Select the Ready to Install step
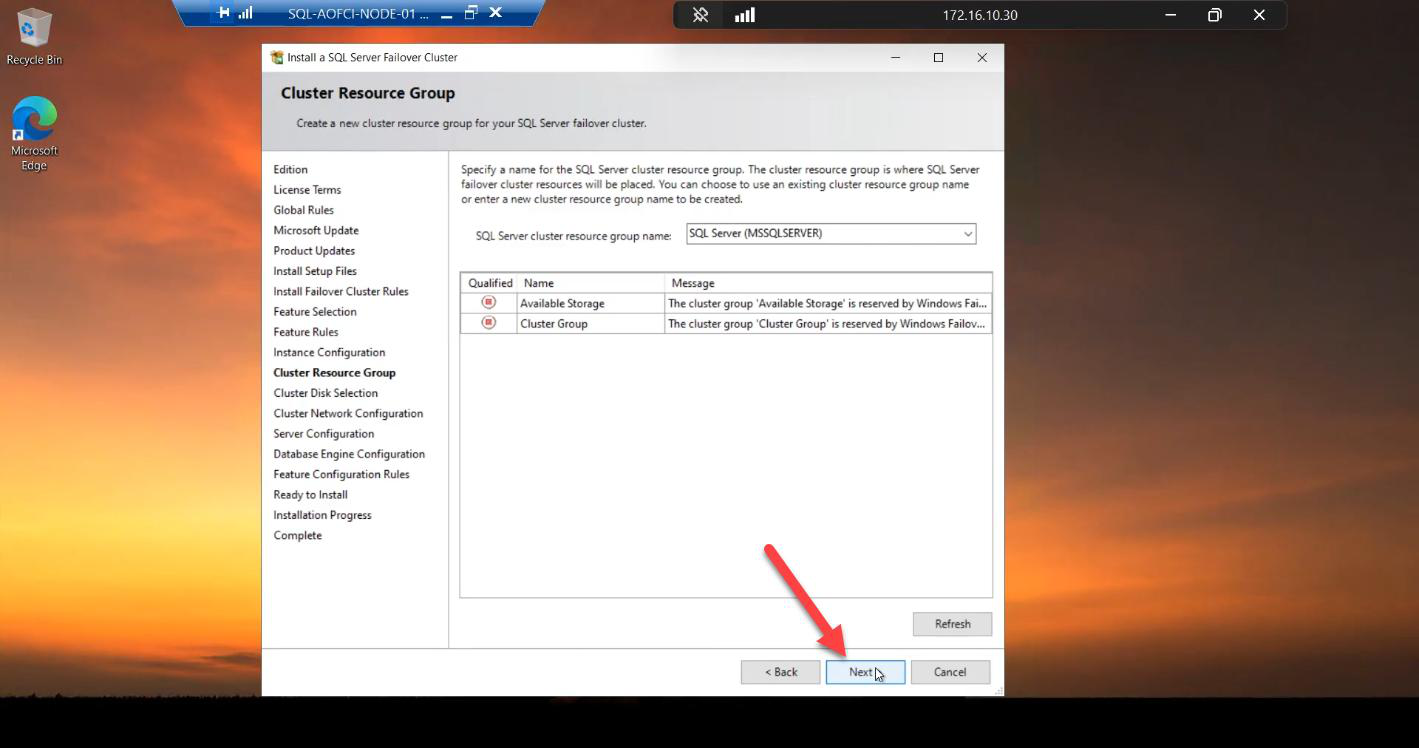 coord(311,495)
